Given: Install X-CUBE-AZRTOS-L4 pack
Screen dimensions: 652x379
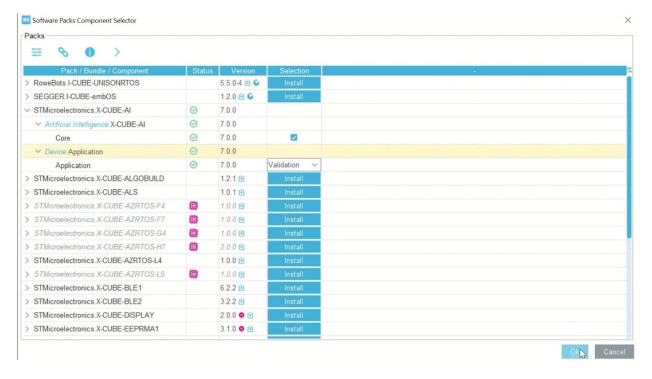Looking at the screenshot, I should [x=294, y=261].
